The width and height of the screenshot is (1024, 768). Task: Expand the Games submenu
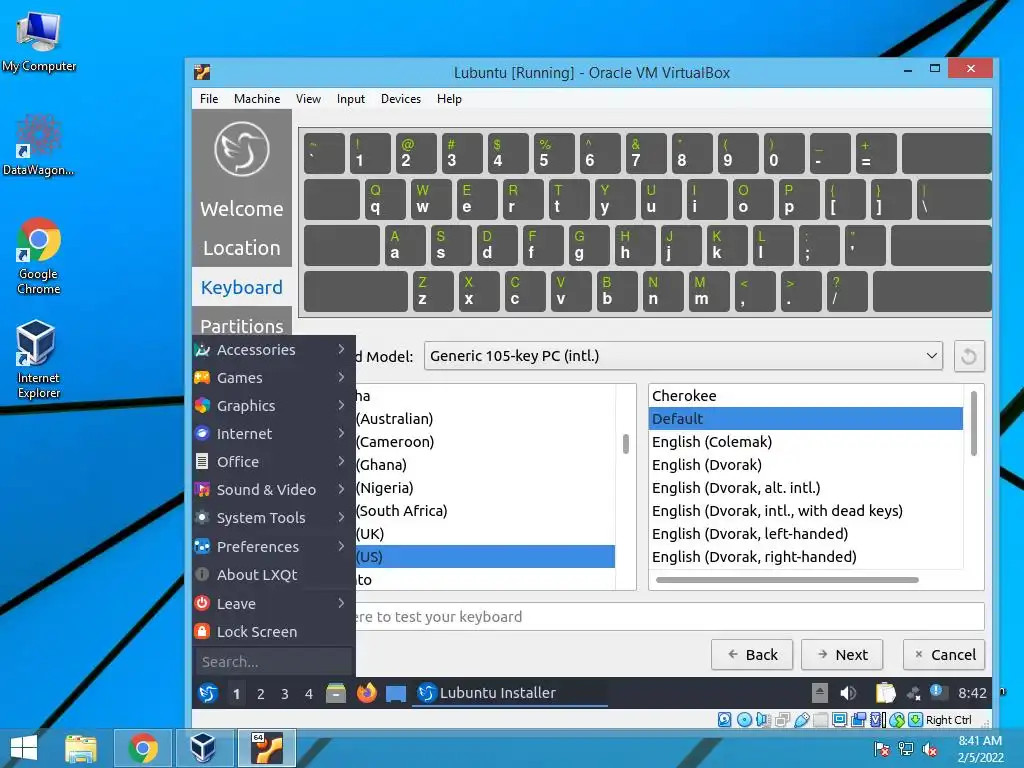click(274, 378)
